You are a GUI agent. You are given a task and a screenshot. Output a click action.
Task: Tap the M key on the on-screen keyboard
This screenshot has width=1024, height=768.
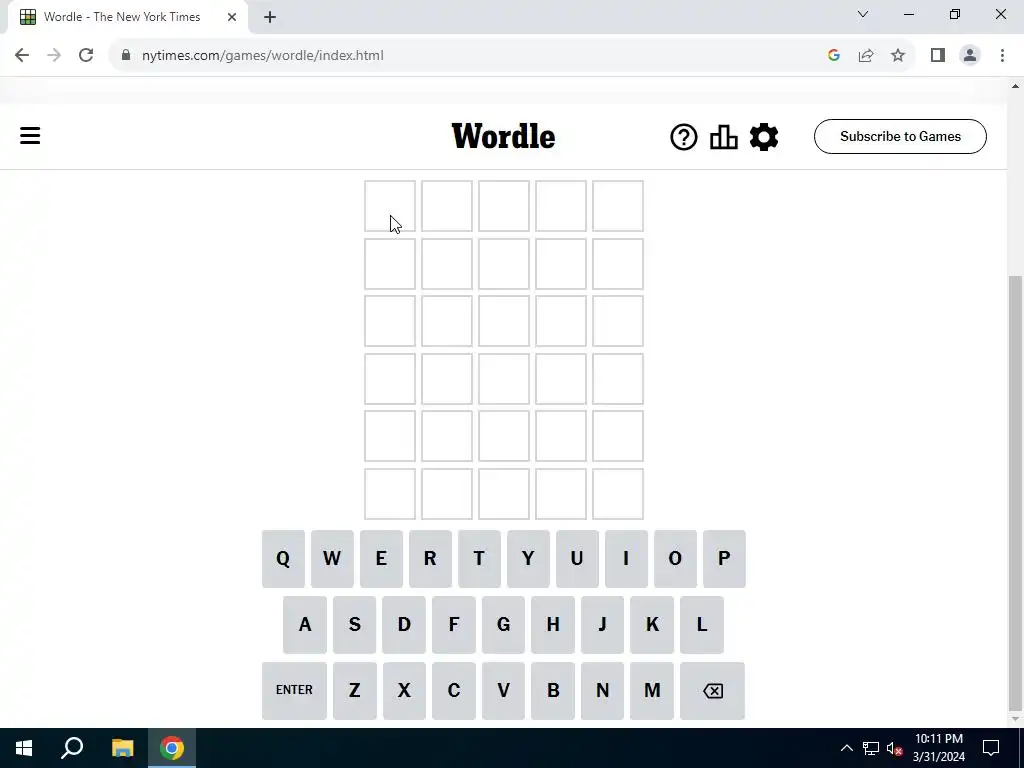point(652,690)
